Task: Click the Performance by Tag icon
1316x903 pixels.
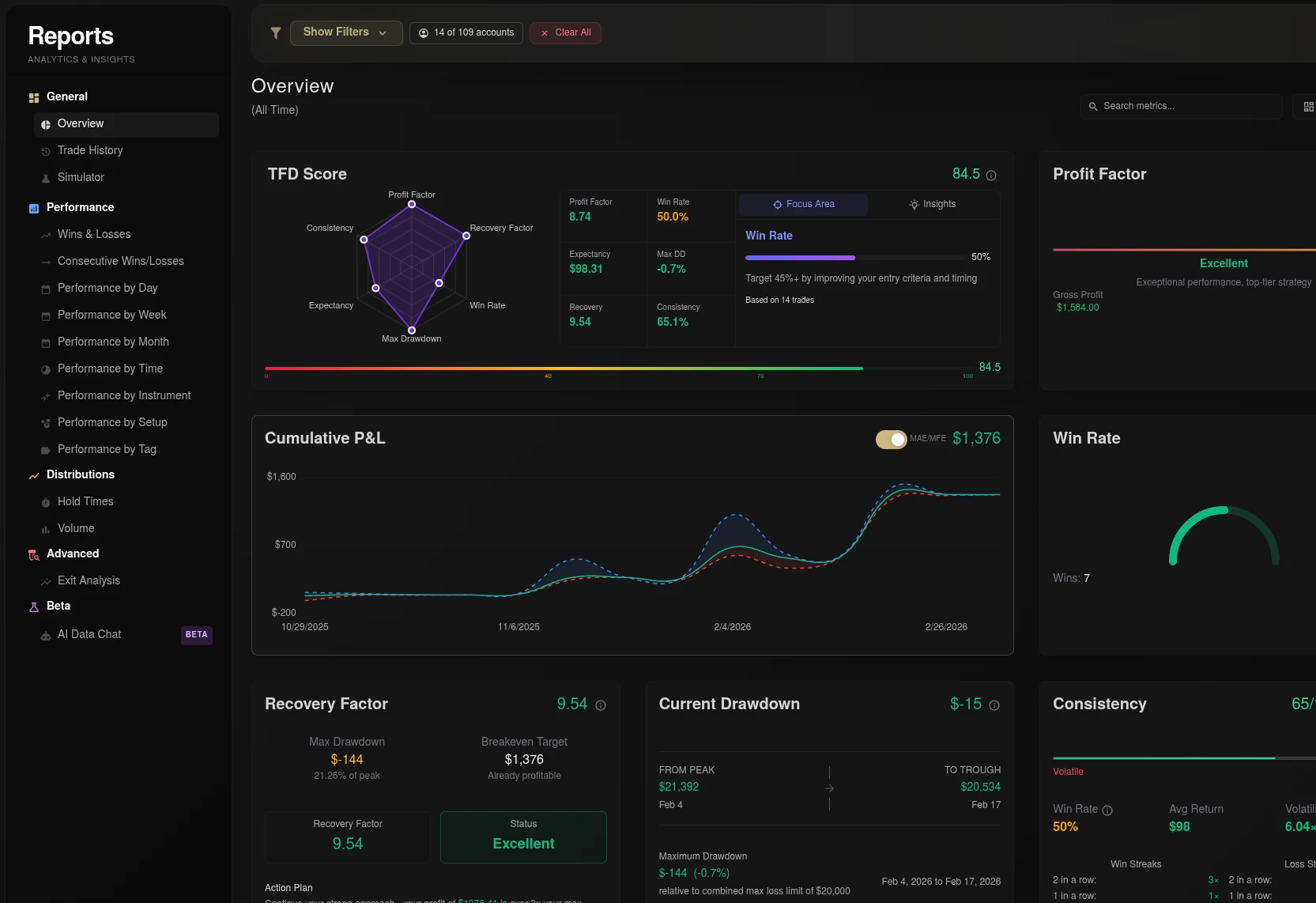Action: pos(46,450)
